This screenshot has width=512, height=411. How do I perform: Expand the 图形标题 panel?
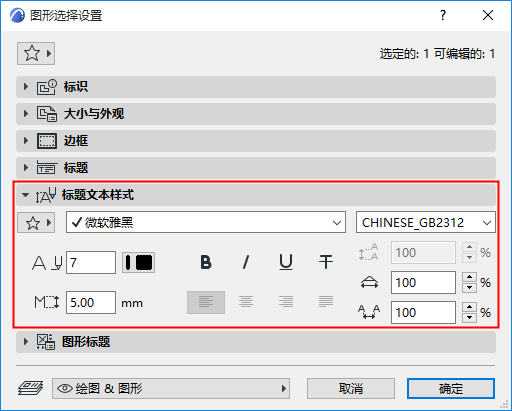[256, 342]
